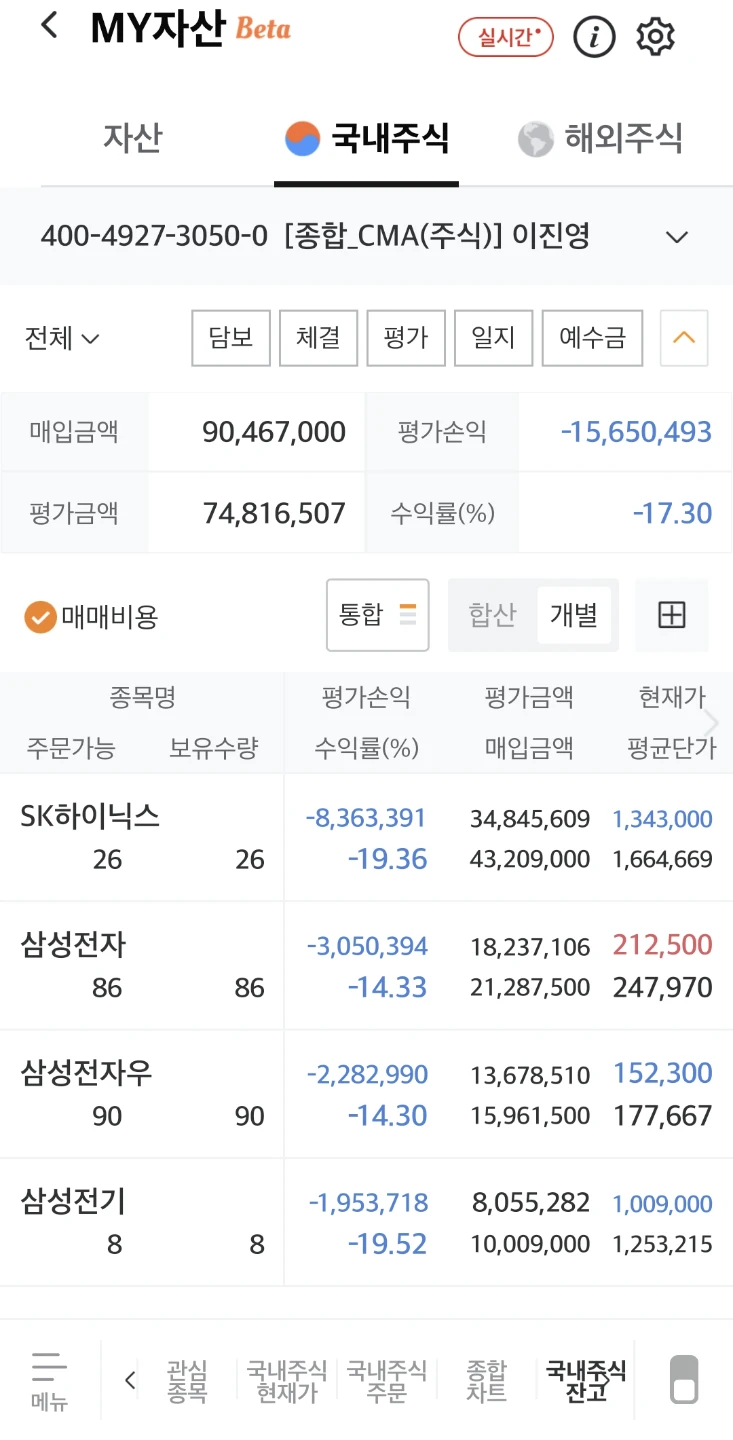Tap the MY자산 Beta page title
This screenshot has height=1440, width=733.
190,29
